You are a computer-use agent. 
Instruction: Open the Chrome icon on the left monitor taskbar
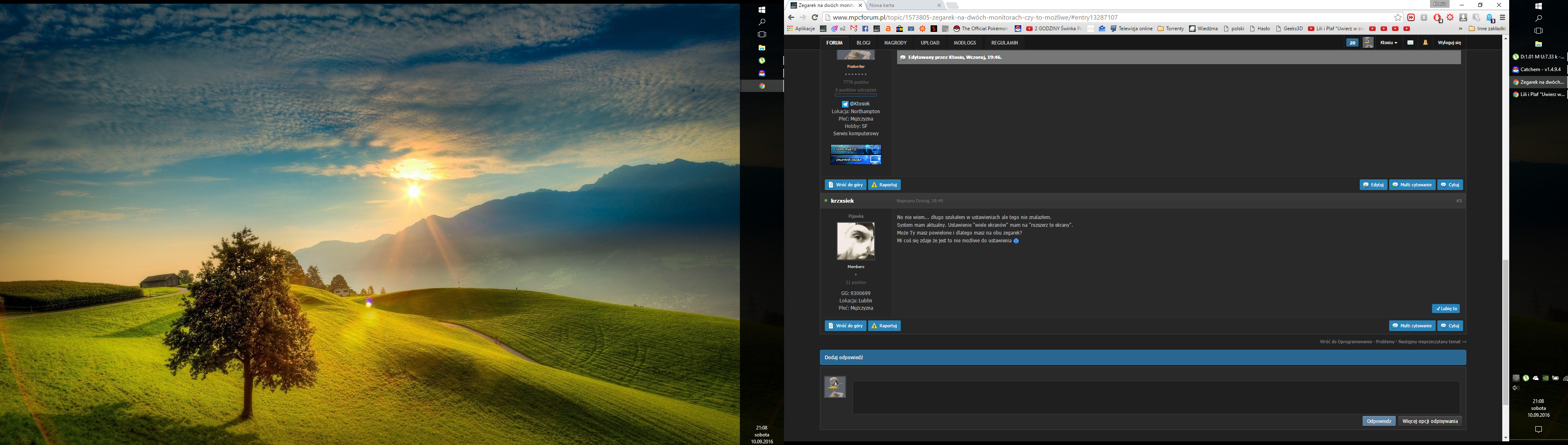pos(762,87)
